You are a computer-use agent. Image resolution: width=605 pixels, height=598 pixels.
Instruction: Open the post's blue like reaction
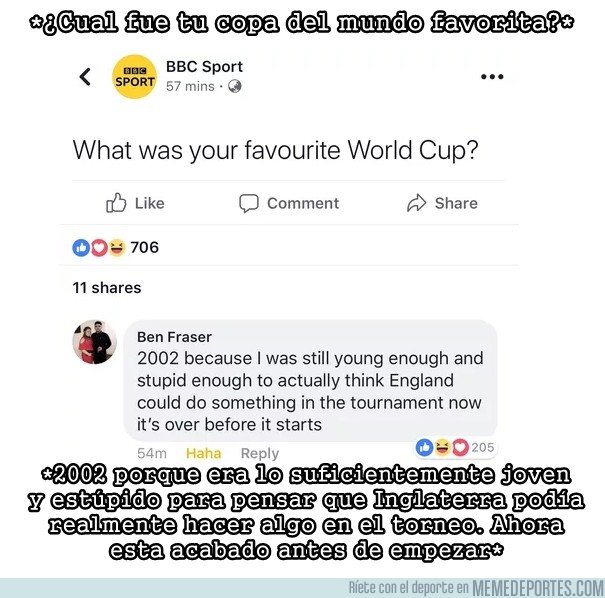point(81,248)
